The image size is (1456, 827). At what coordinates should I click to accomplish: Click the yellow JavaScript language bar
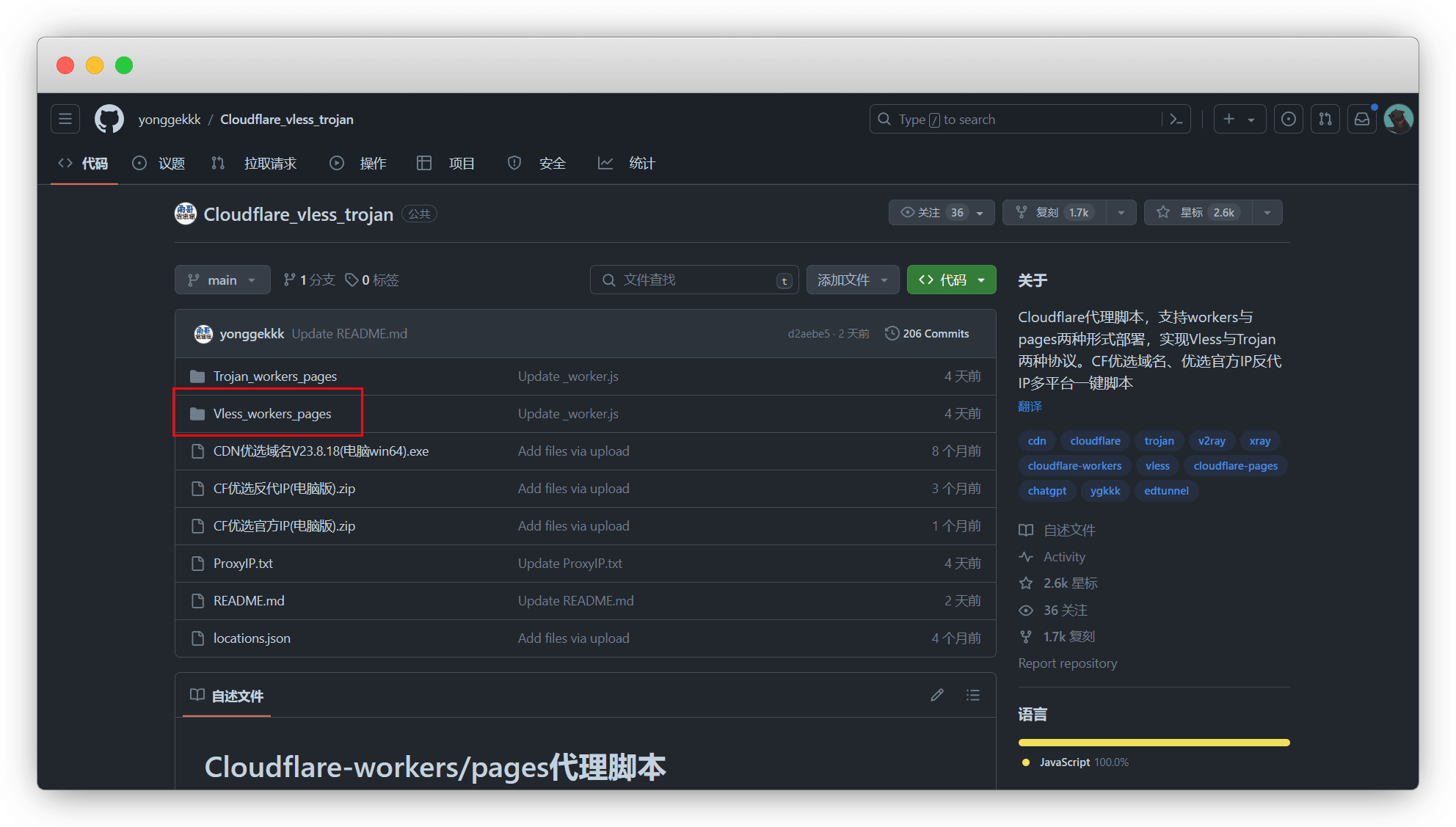[1154, 743]
